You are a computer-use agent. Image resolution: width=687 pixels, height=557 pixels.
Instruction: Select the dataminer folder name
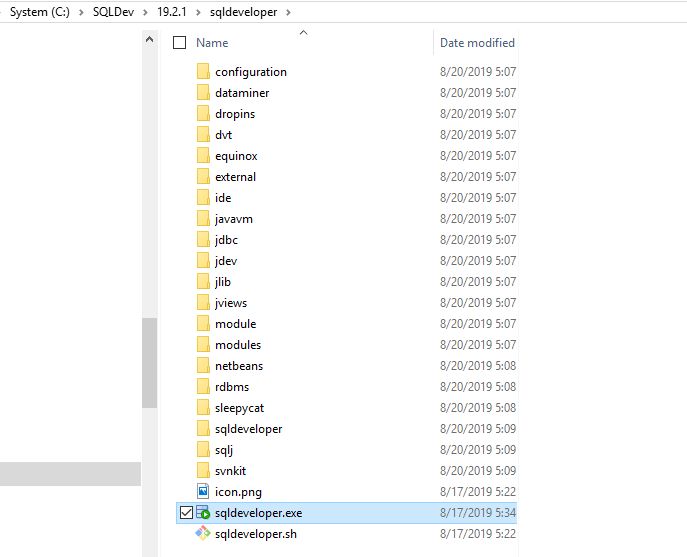tap(242, 93)
